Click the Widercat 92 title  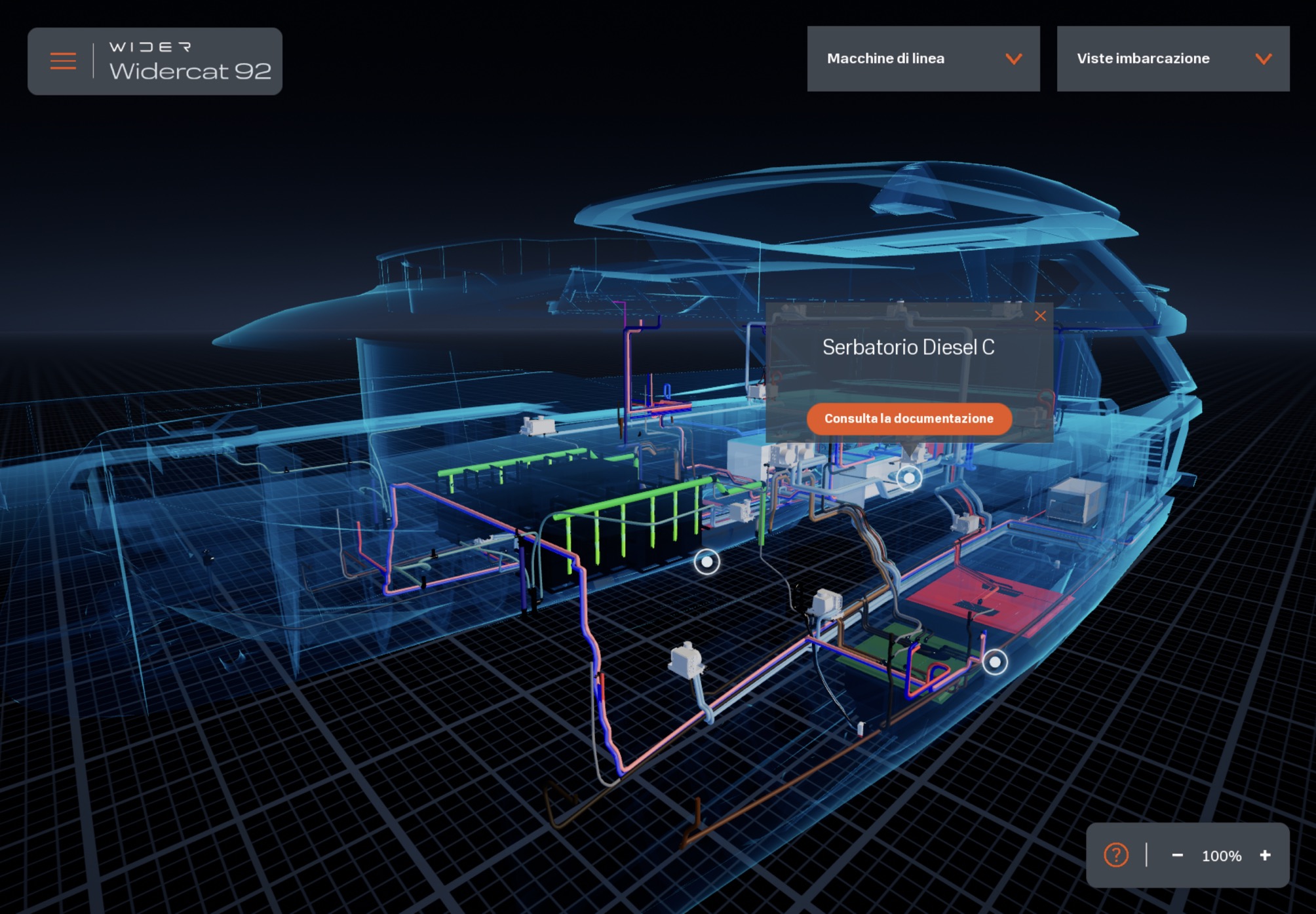190,71
